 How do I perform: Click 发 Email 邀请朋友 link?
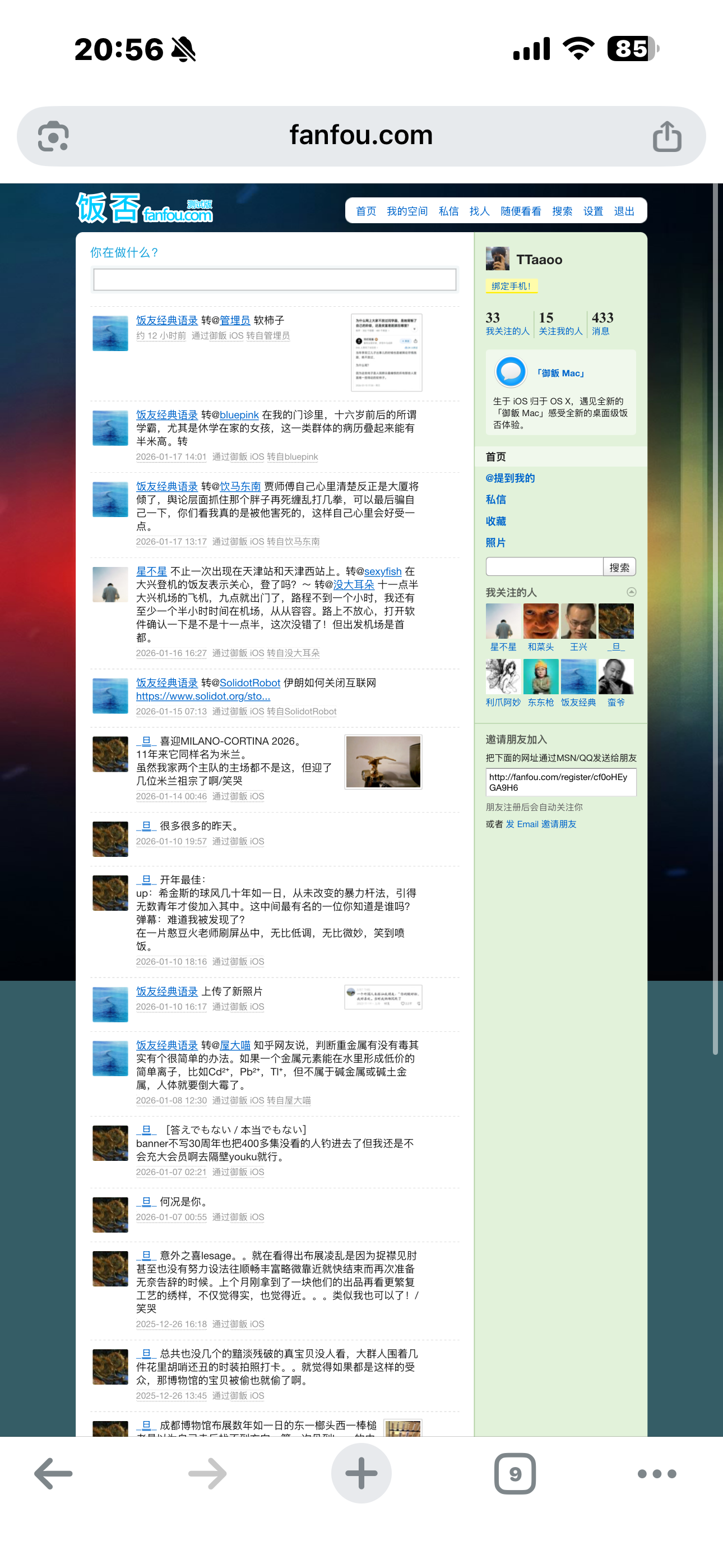click(x=540, y=824)
